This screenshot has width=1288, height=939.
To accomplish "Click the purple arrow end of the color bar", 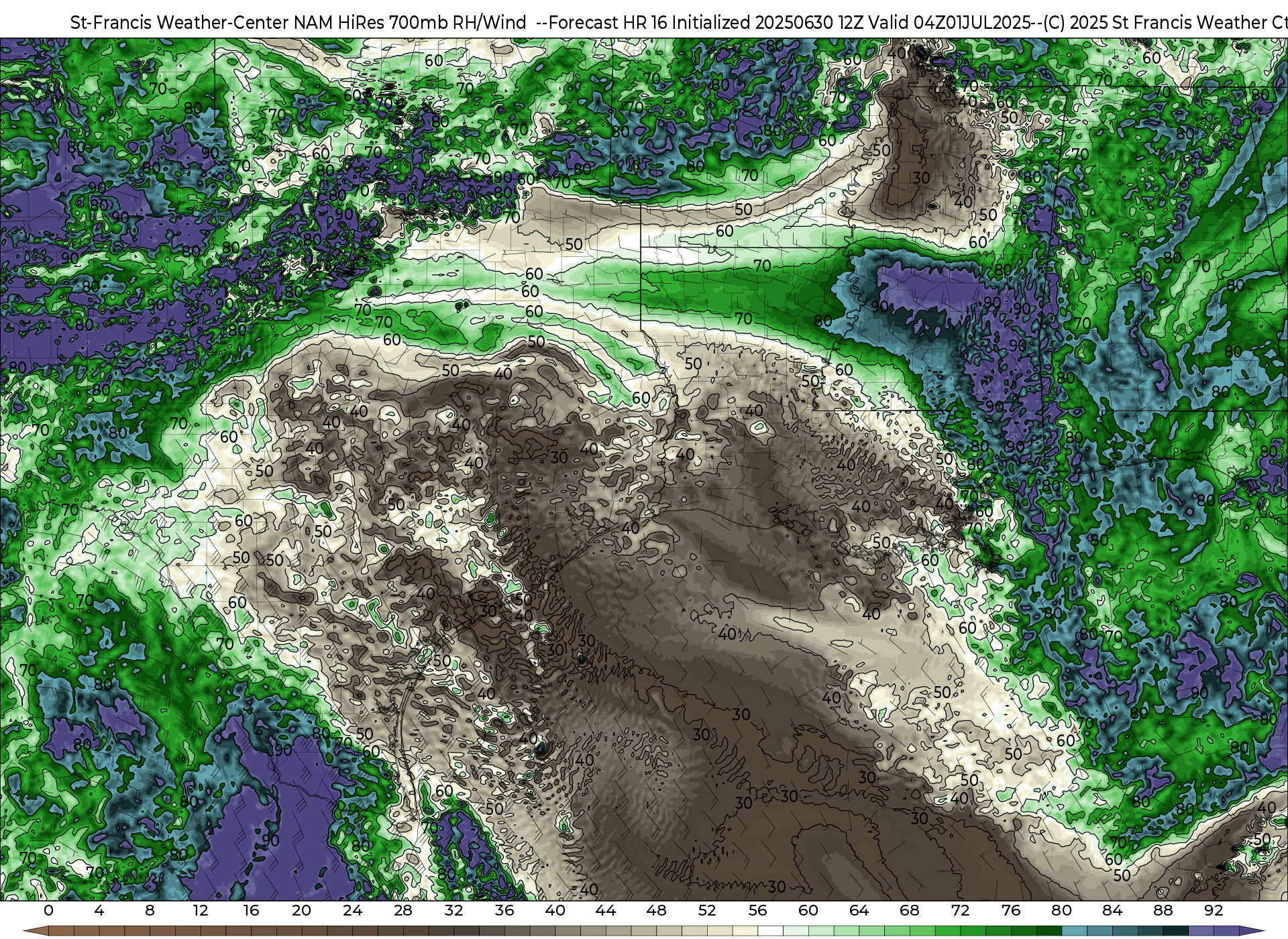I will [1251, 931].
